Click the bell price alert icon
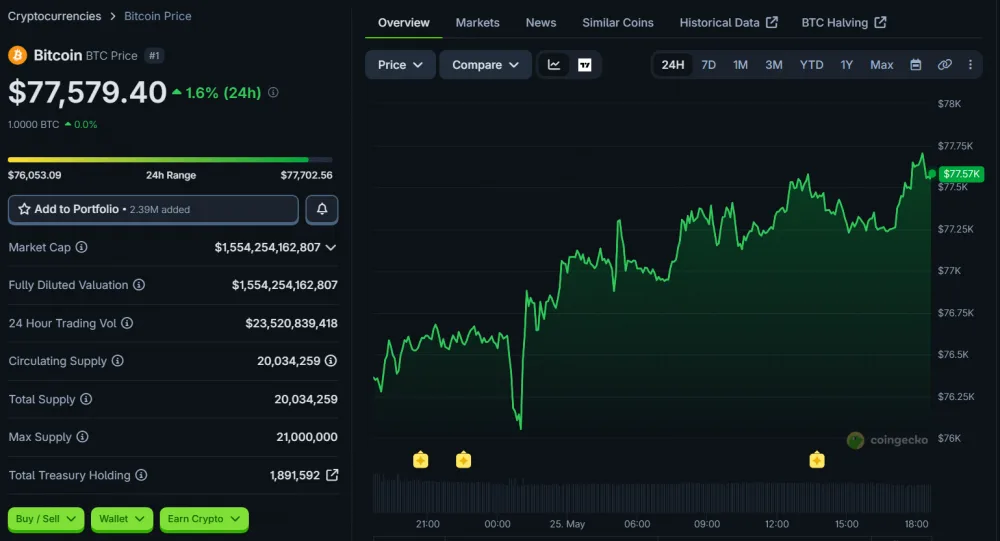 322,209
